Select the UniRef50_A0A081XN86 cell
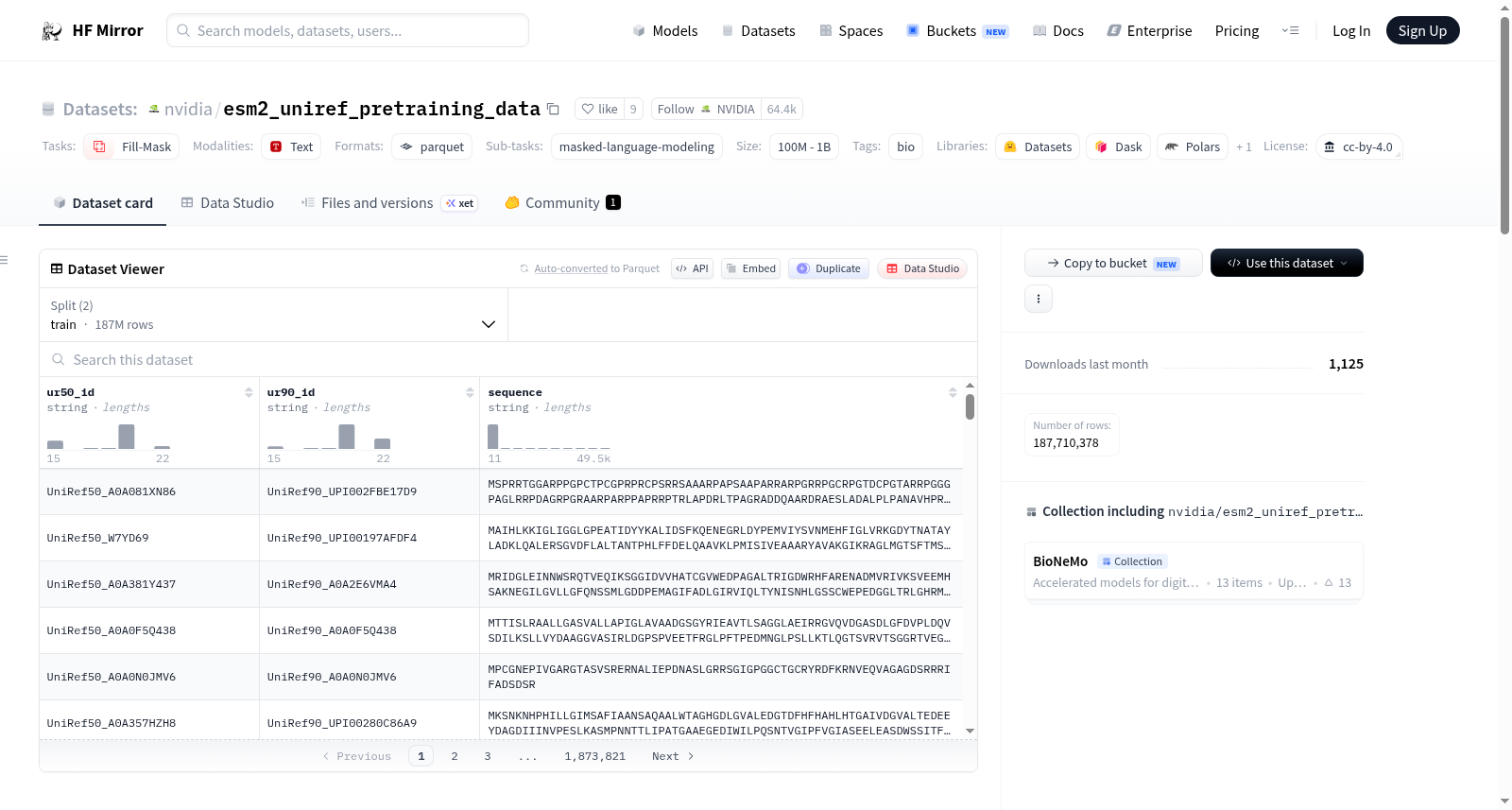Image resolution: width=1512 pixels, height=810 pixels. pyautogui.click(x=149, y=491)
